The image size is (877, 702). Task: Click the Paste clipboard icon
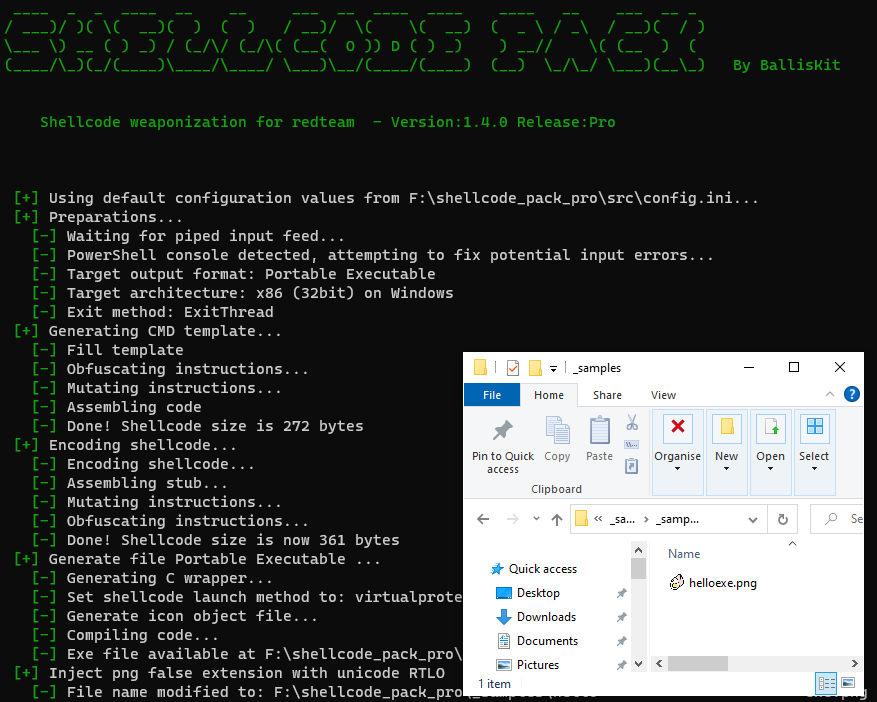pyautogui.click(x=600, y=430)
